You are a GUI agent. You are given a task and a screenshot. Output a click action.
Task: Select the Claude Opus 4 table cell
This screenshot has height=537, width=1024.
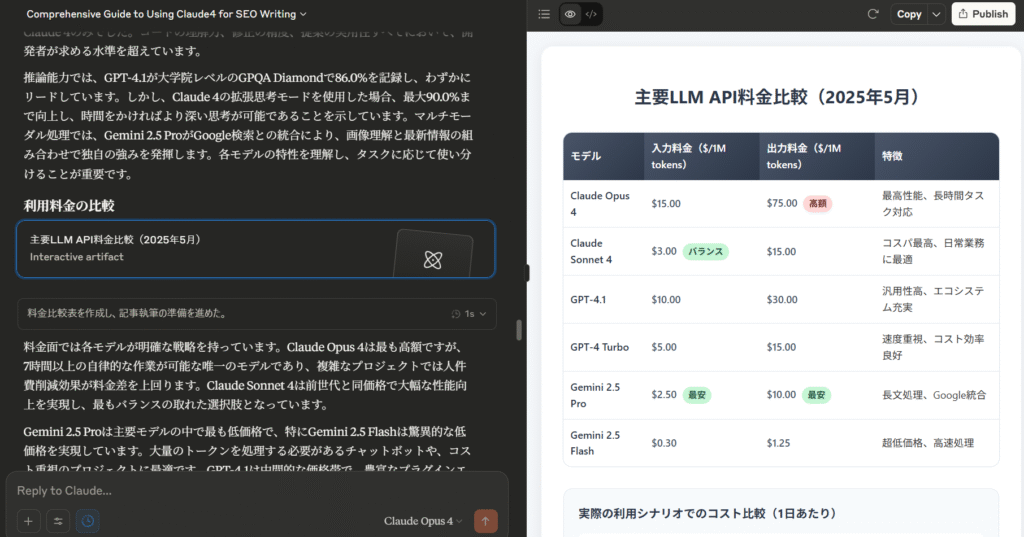coord(603,204)
